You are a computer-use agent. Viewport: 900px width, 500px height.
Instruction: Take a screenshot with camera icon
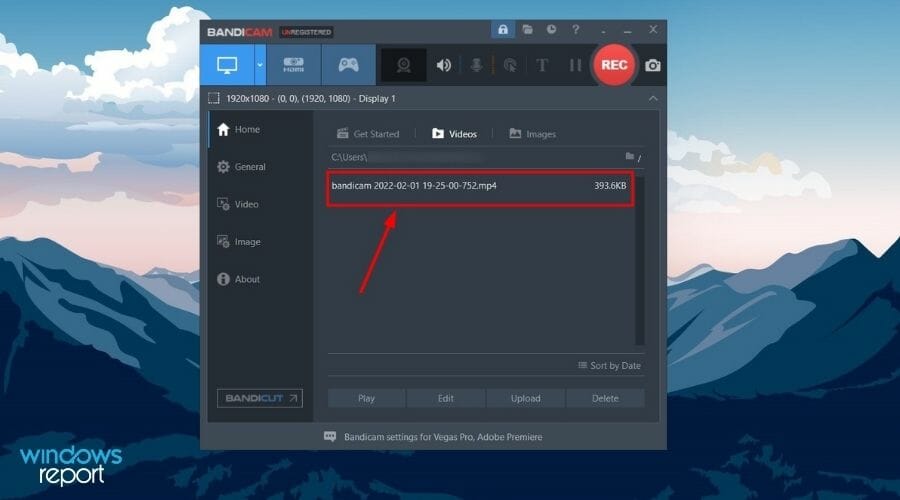(x=653, y=65)
